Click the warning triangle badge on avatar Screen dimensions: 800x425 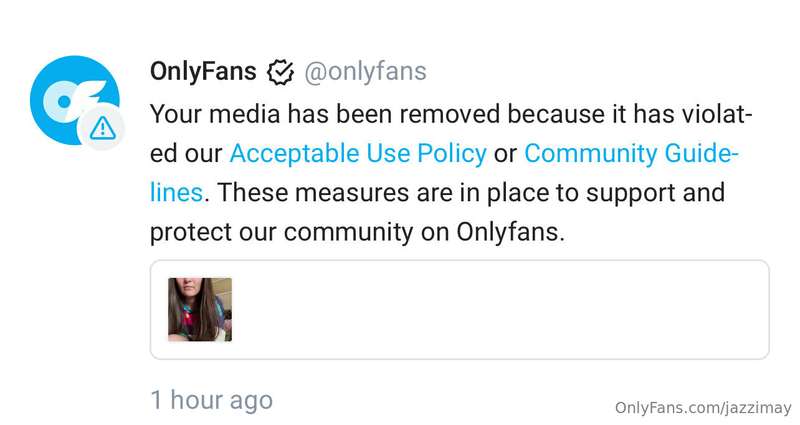point(103,129)
